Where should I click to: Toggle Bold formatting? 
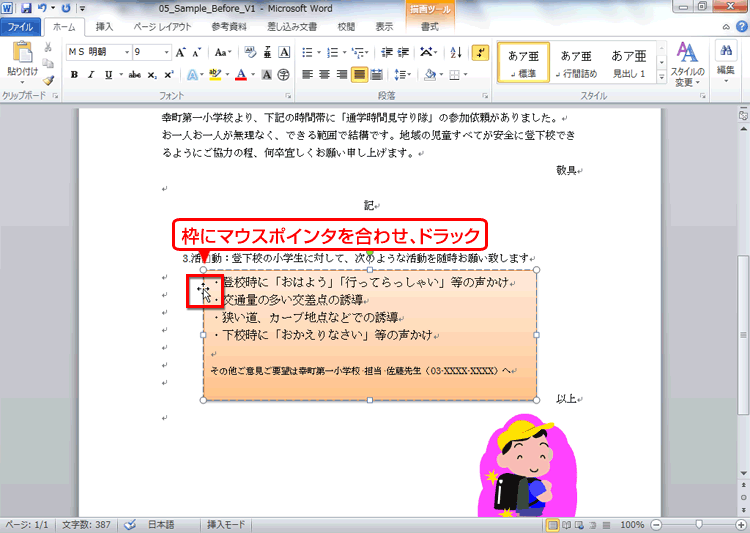74,75
